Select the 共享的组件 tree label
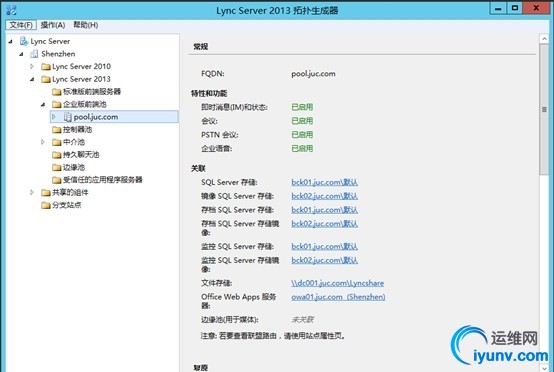 70,193
